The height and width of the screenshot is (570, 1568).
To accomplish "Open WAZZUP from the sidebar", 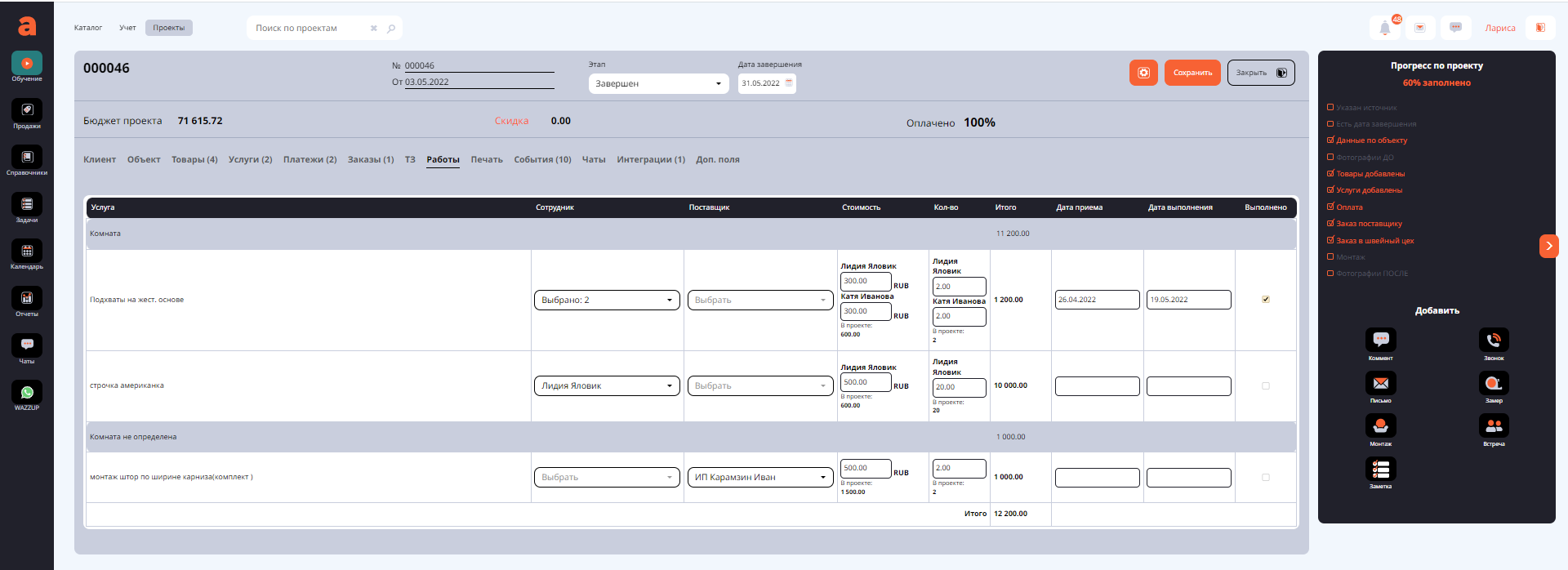I will [x=27, y=394].
